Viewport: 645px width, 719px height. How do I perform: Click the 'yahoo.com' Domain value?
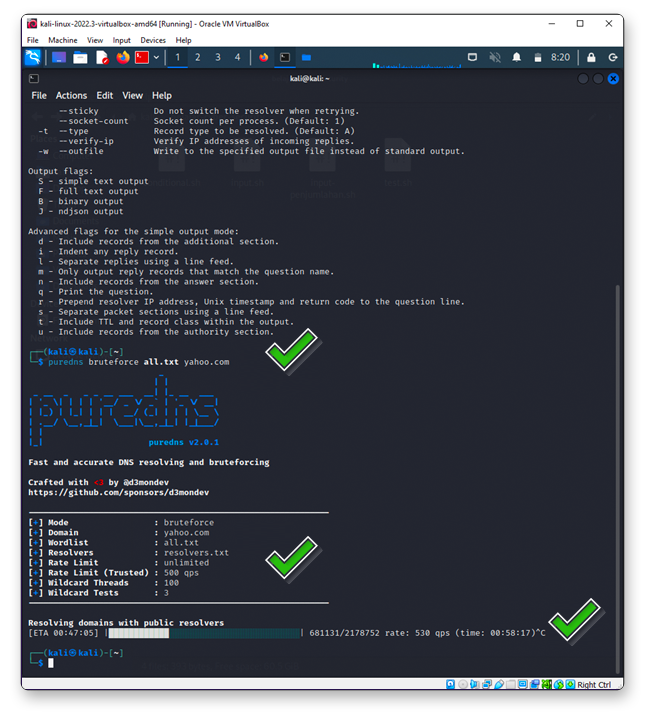186,533
